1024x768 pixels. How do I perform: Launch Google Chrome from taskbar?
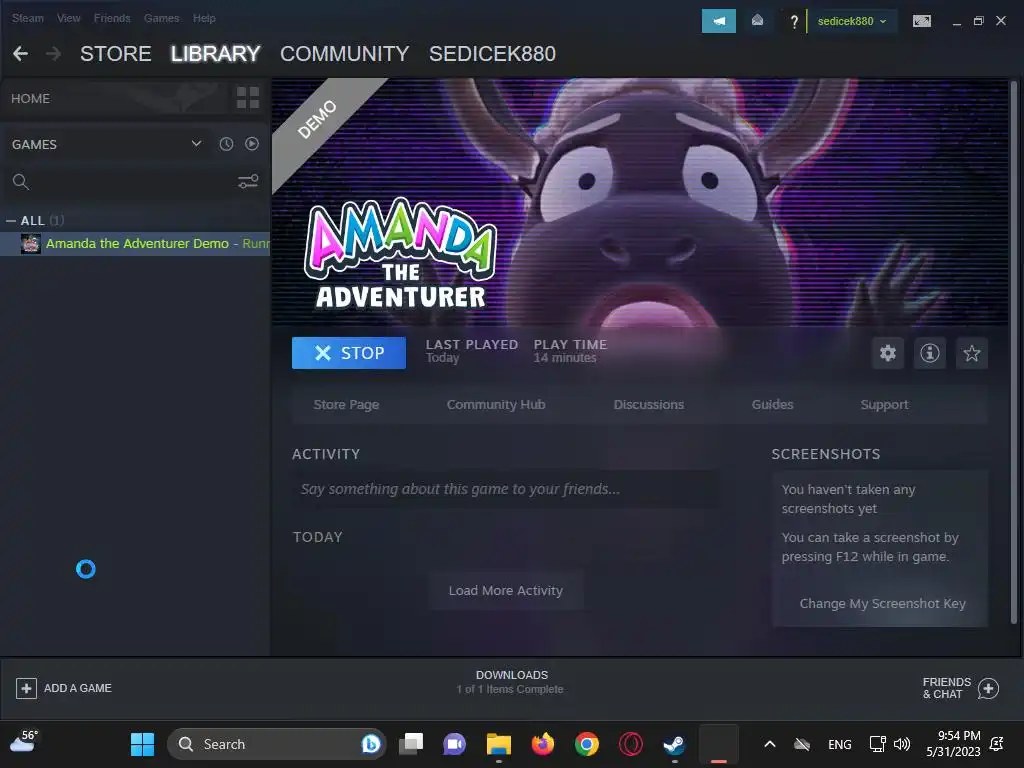586,744
